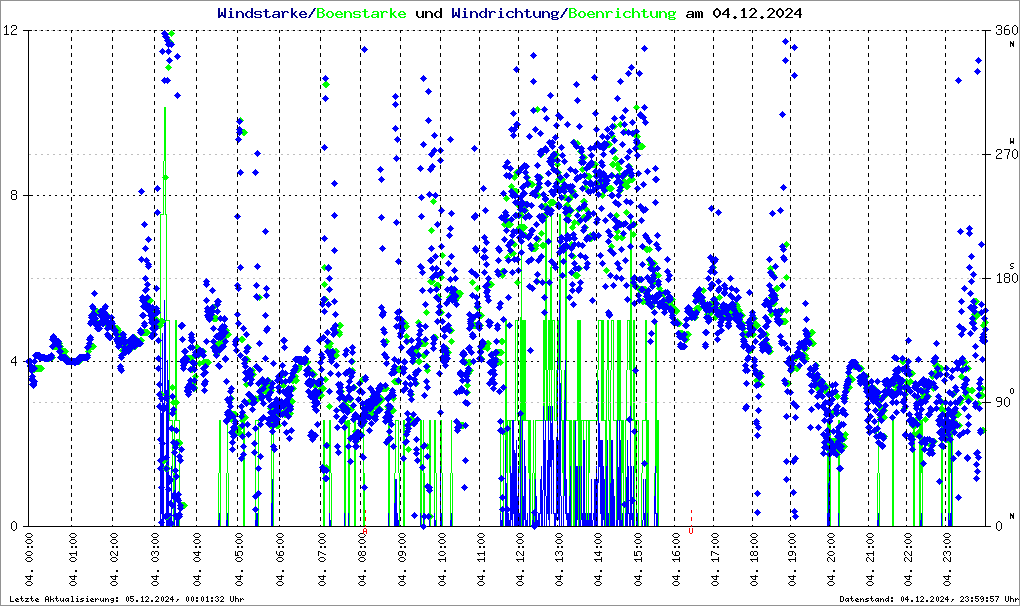Click the red sunset marker 'U'
The image size is (1020, 606).
coord(690,532)
